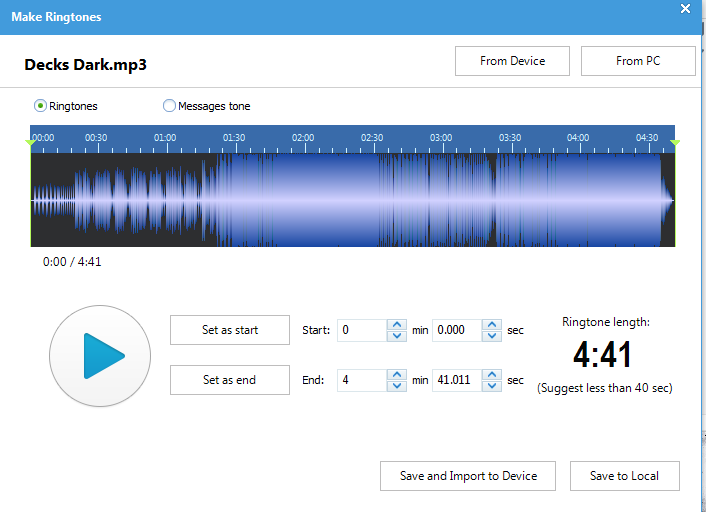
Task: Decrease the Start seconds value
Action: pyautogui.click(x=491, y=336)
